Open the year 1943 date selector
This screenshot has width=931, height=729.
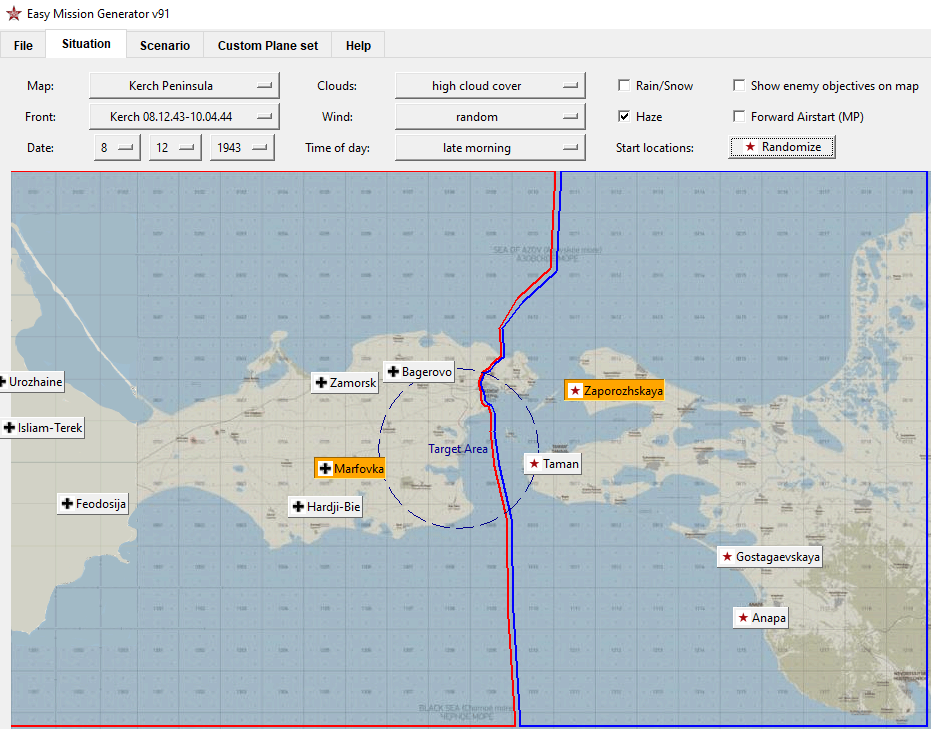point(242,147)
